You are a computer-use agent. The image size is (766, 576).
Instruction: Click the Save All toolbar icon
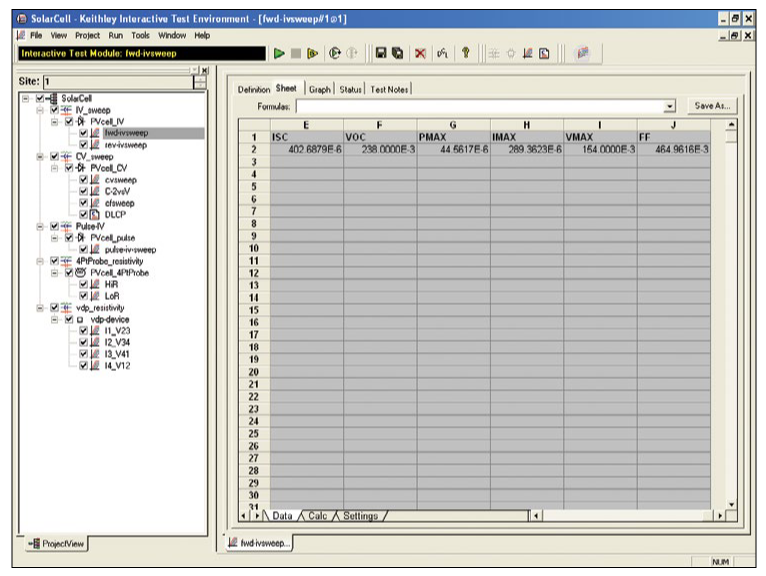[x=398, y=52]
